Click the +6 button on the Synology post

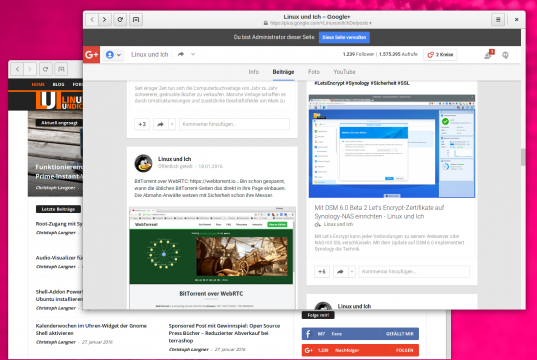click(322, 272)
